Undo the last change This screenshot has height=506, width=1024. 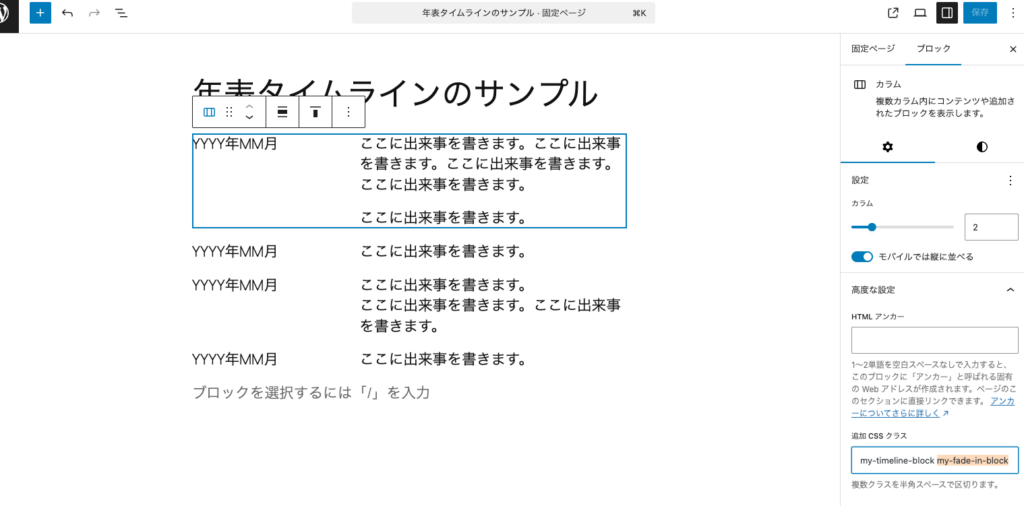click(x=67, y=13)
